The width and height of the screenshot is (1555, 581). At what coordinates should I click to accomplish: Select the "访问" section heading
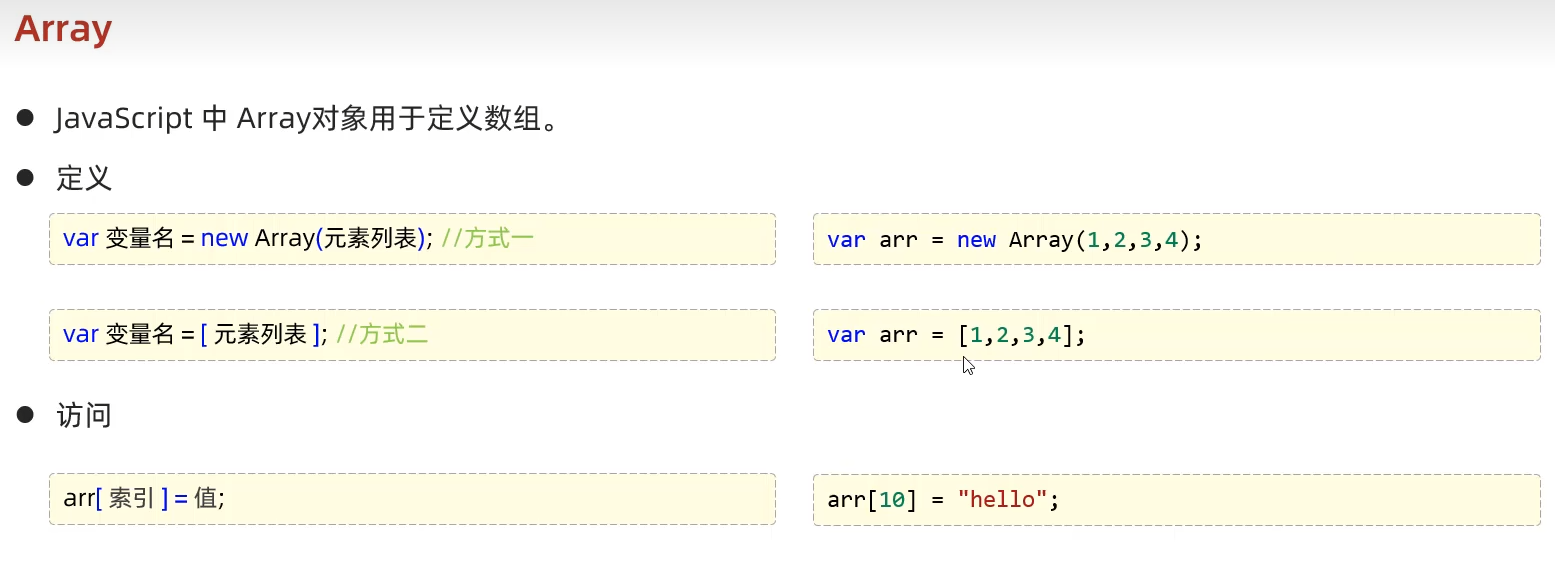84,416
